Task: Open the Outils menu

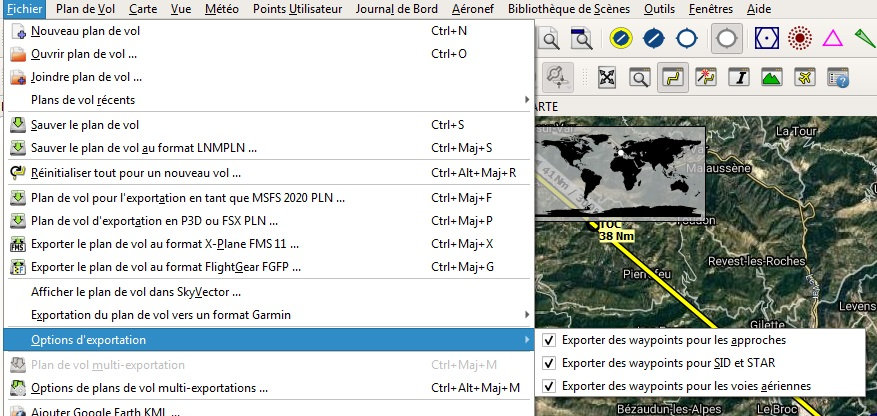Action: pyautogui.click(x=659, y=9)
